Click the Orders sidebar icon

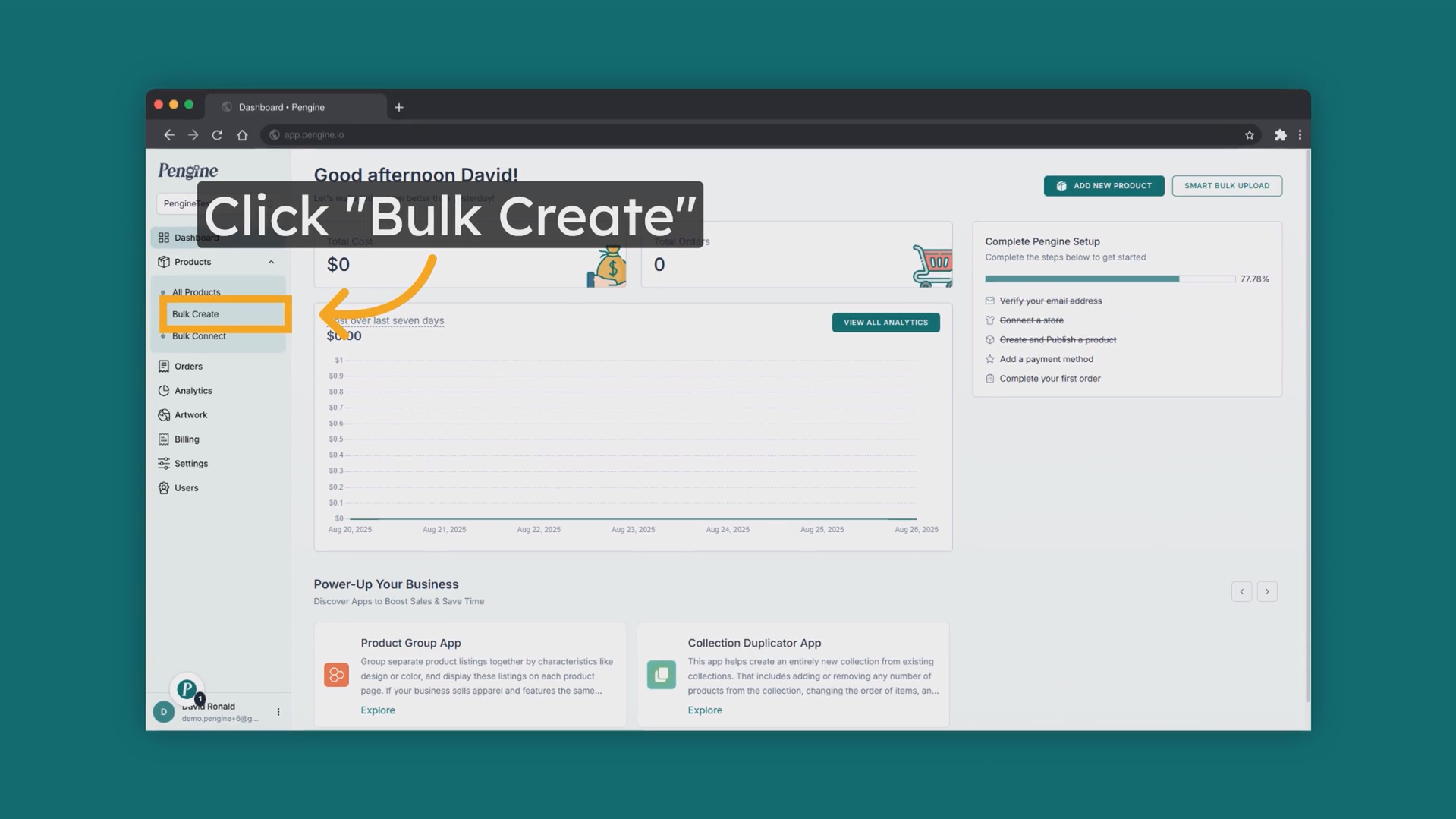click(x=164, y=367)
